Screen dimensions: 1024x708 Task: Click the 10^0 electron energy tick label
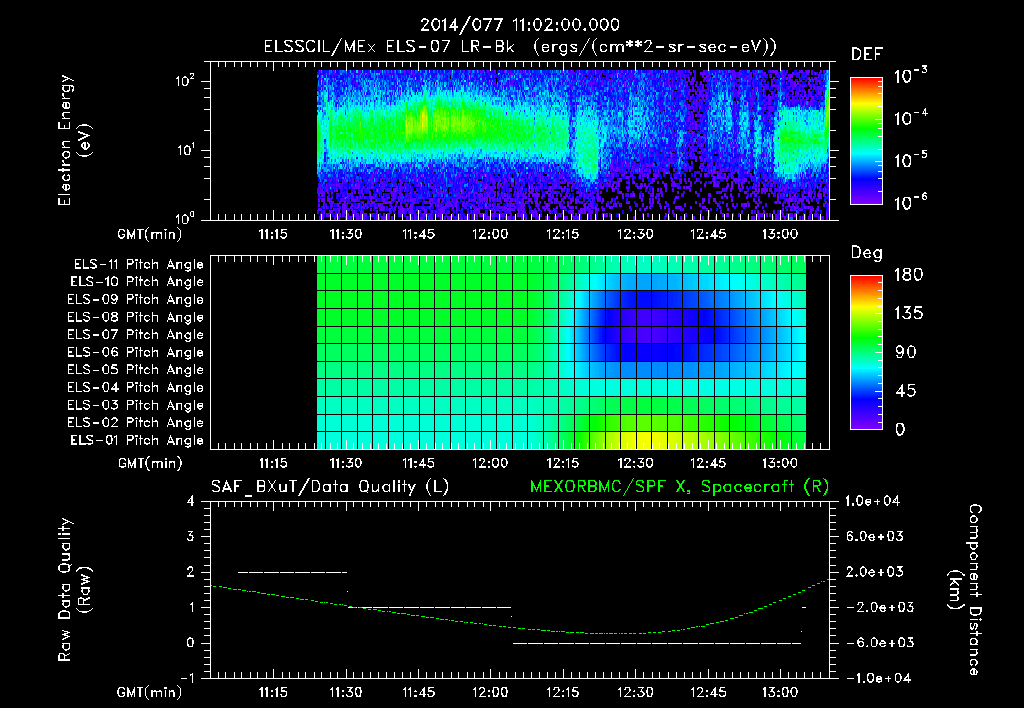(x=185, y=217)
